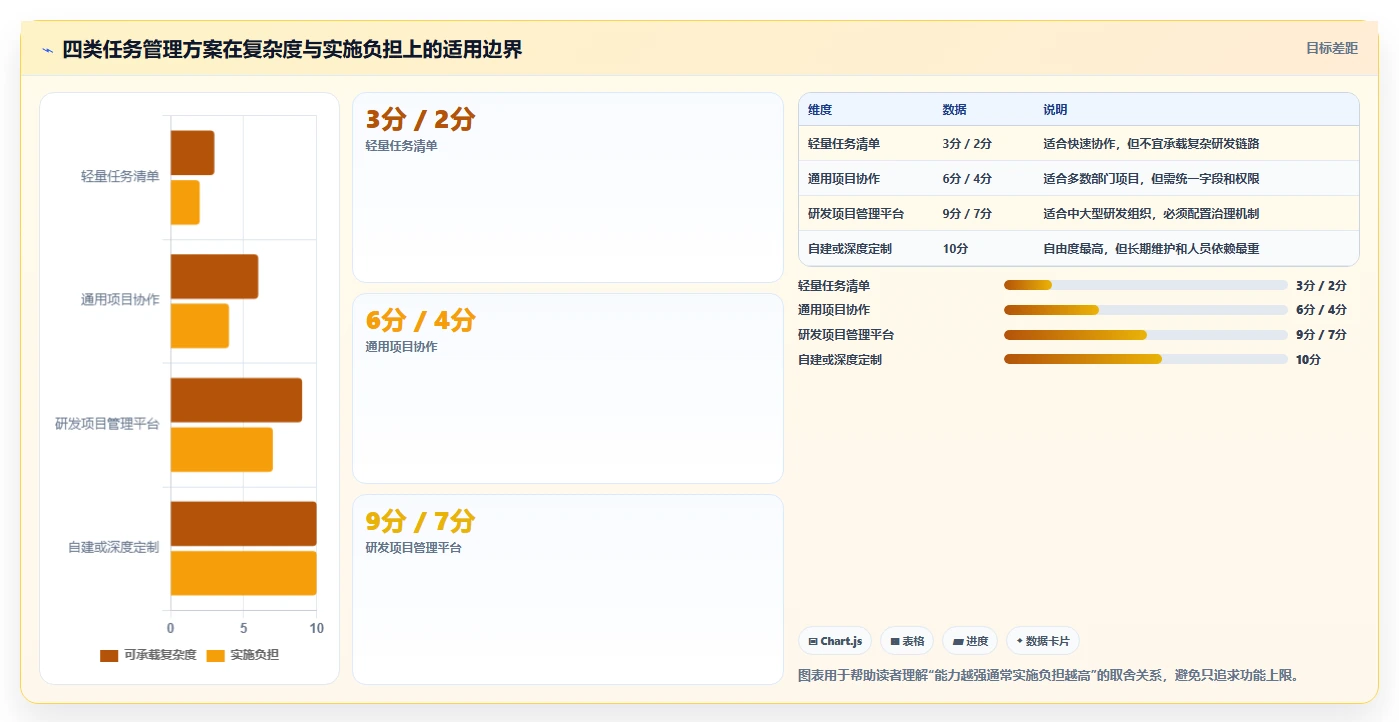Click the dark bar for 轻量任务清单 in chart

(x=192, y=153)
